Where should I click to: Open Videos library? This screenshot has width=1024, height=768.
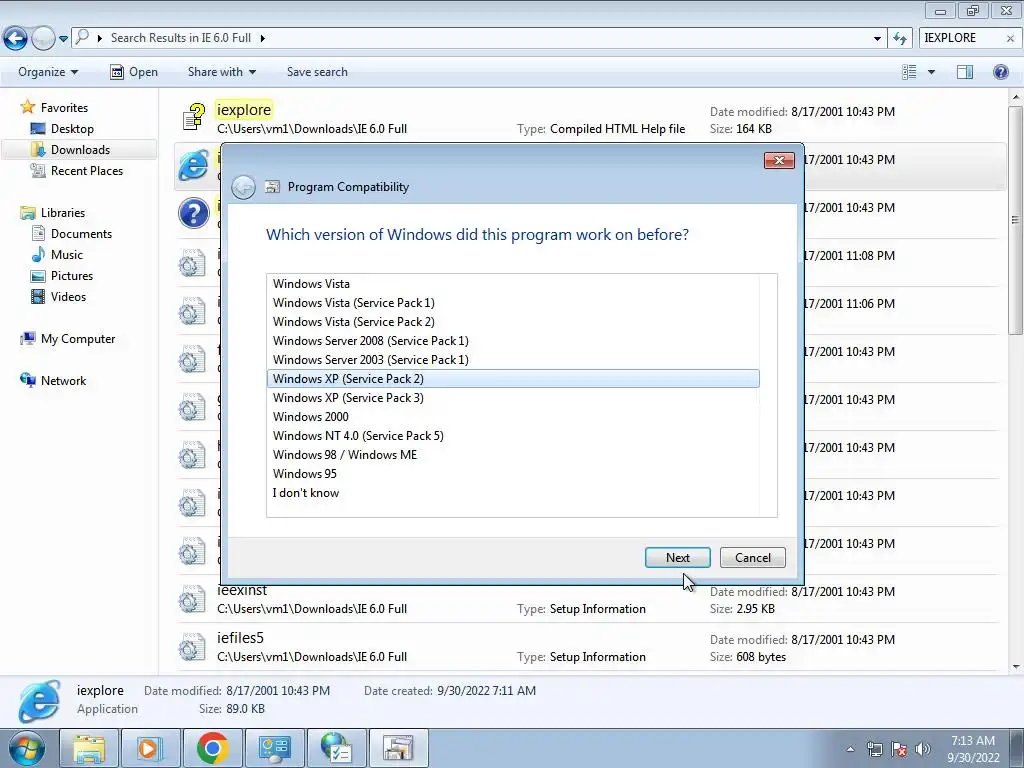pyautogui.click(x=68, y=296)
